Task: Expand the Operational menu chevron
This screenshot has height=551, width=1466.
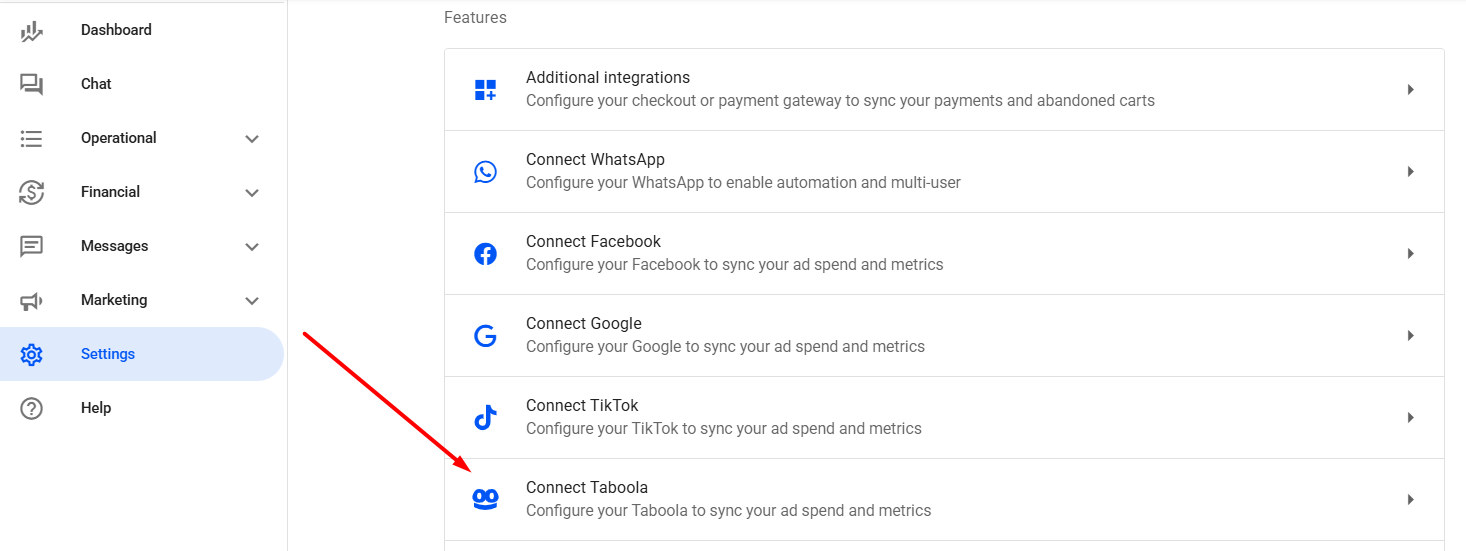Action: 252,139
